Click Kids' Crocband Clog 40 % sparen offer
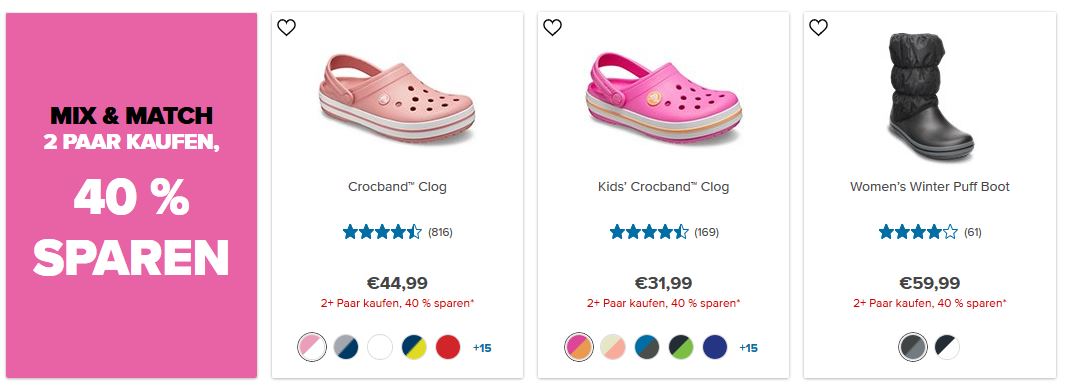This screenshot has height=387, width=1066. click(x=664, y=303)
